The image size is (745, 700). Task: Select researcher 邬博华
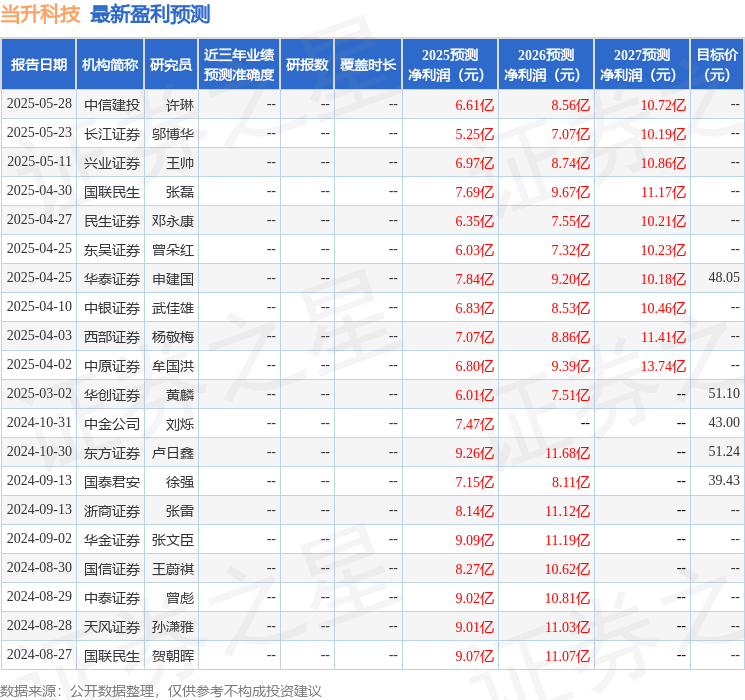[173, 134]
